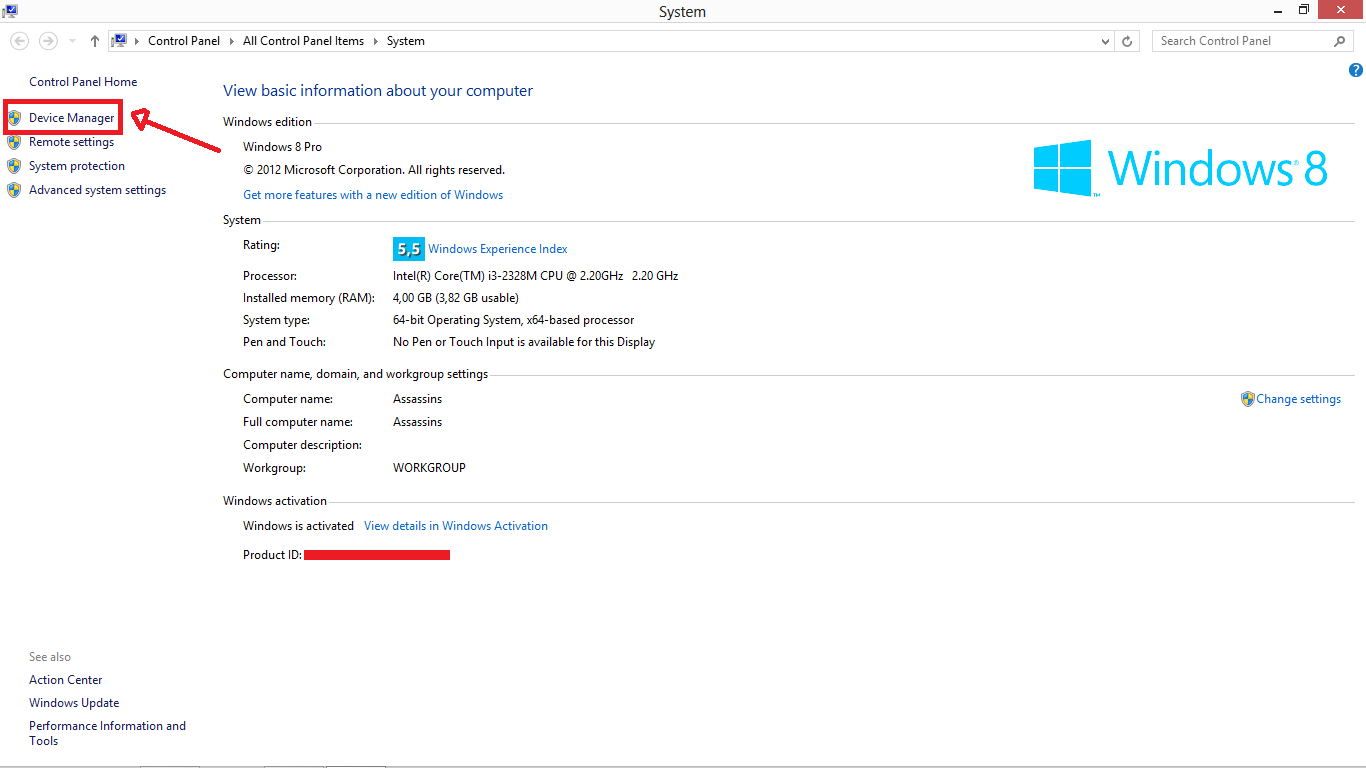Go back with the Back arrow button
1366x768 pixels.
[x=19, y=41]
